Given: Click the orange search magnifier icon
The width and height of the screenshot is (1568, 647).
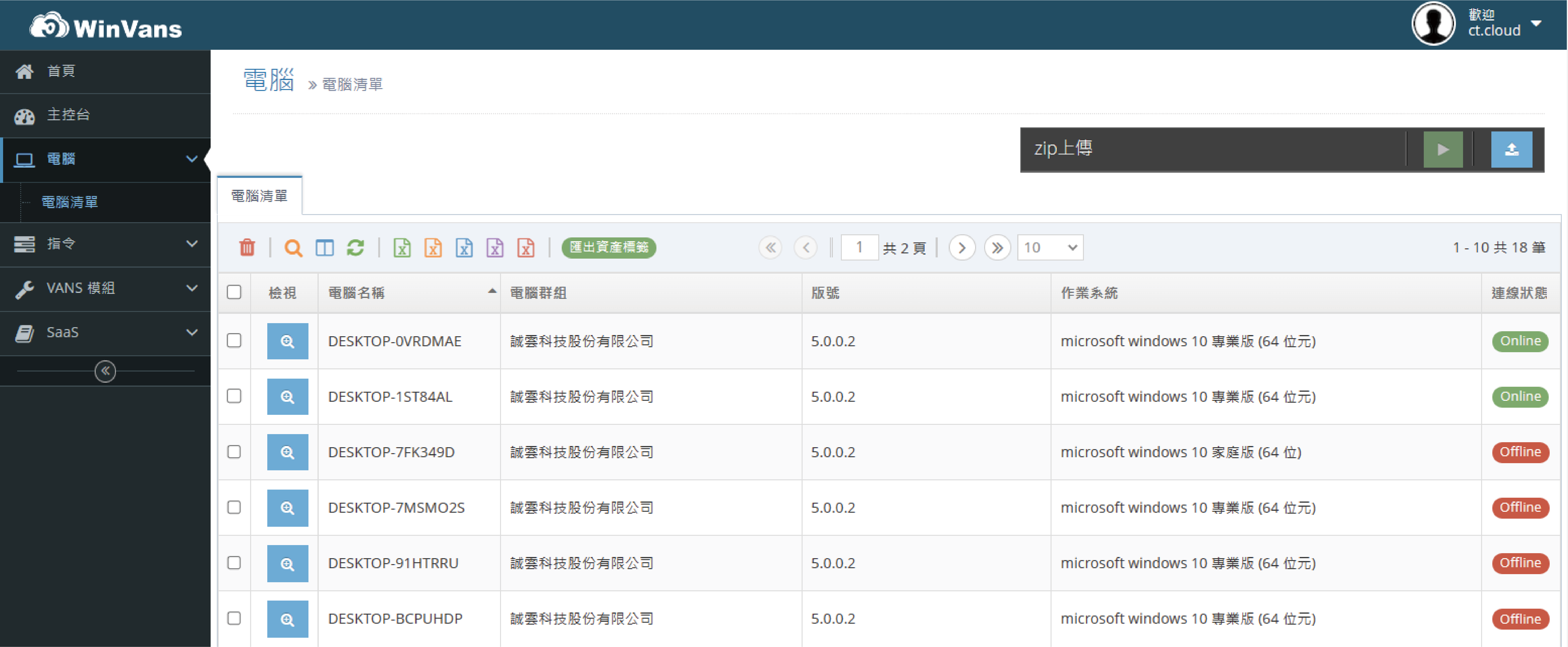Looking at the screenshot, I should click(x=293, y=247).
